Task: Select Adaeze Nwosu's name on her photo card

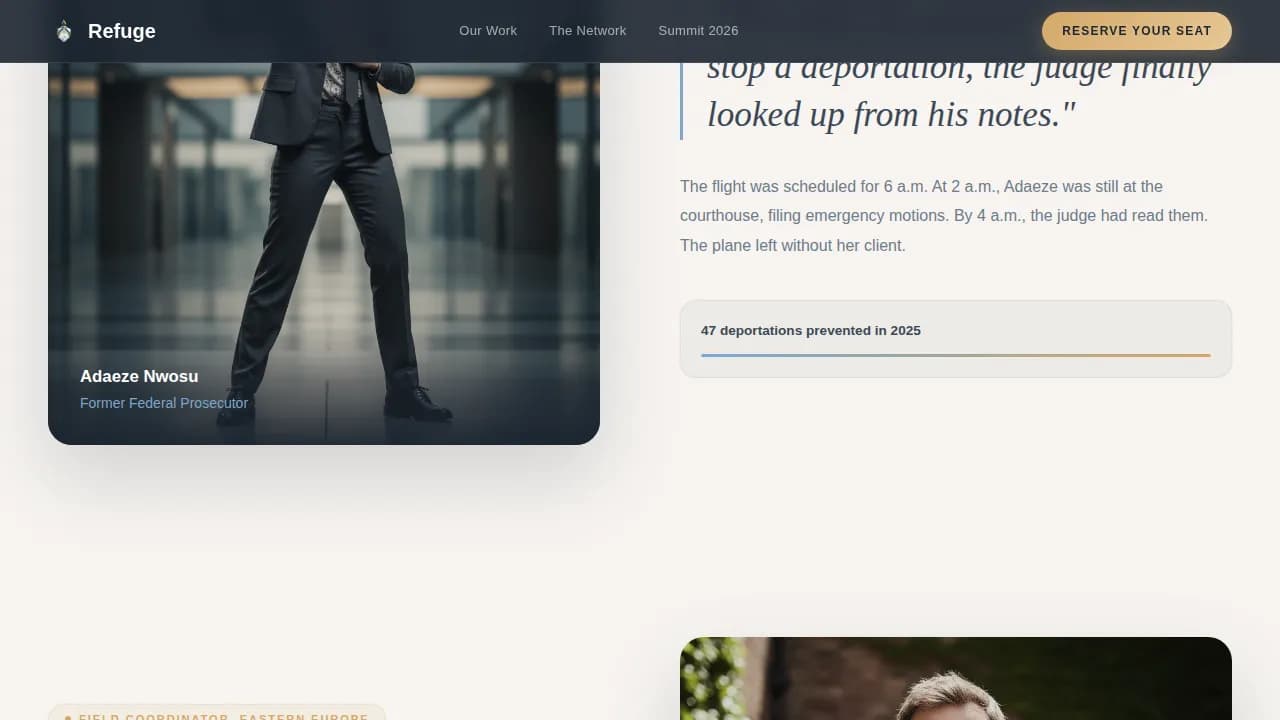Action: point(139,376)
